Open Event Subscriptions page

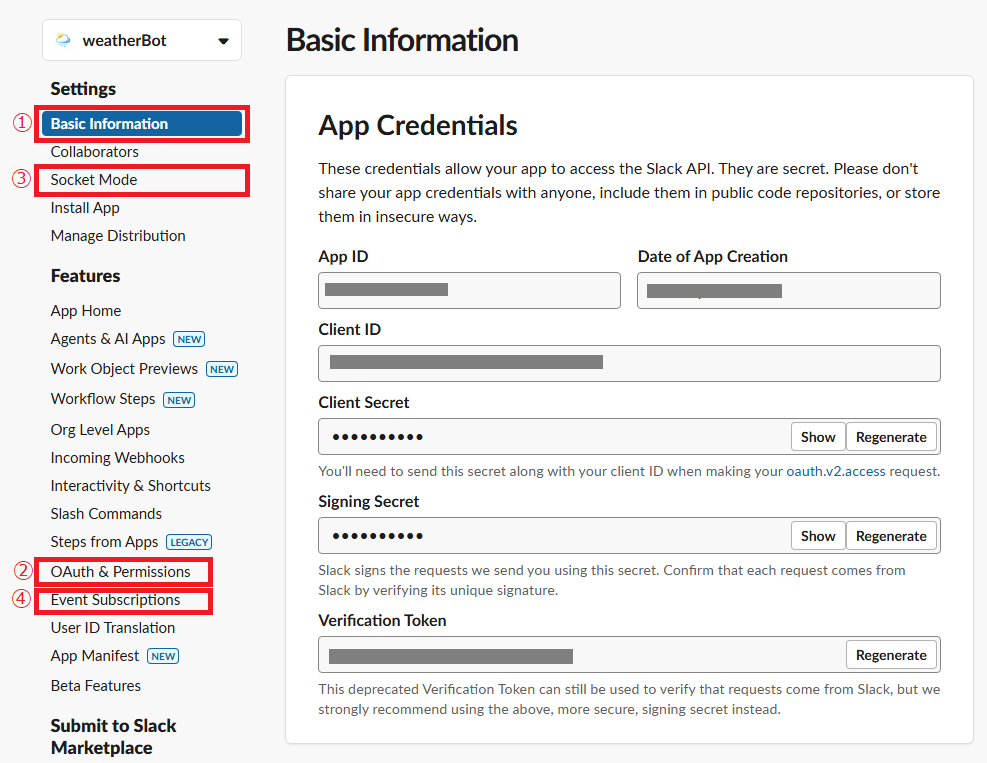(115, 600)
